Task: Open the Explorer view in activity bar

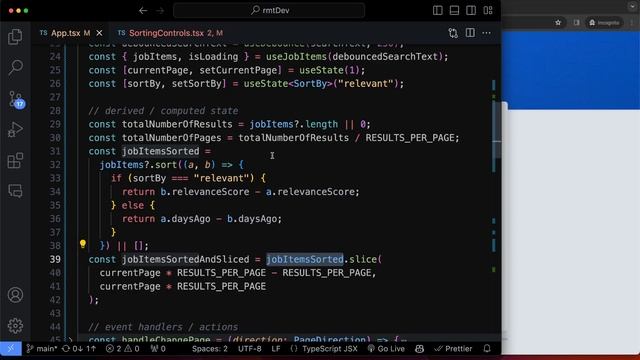Action: (15, 37)
